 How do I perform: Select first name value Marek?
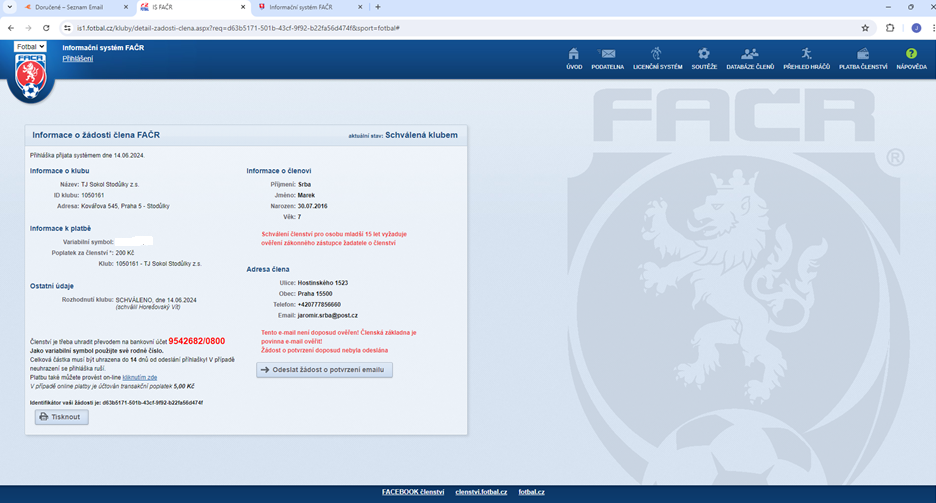click(x=306, y=196)
